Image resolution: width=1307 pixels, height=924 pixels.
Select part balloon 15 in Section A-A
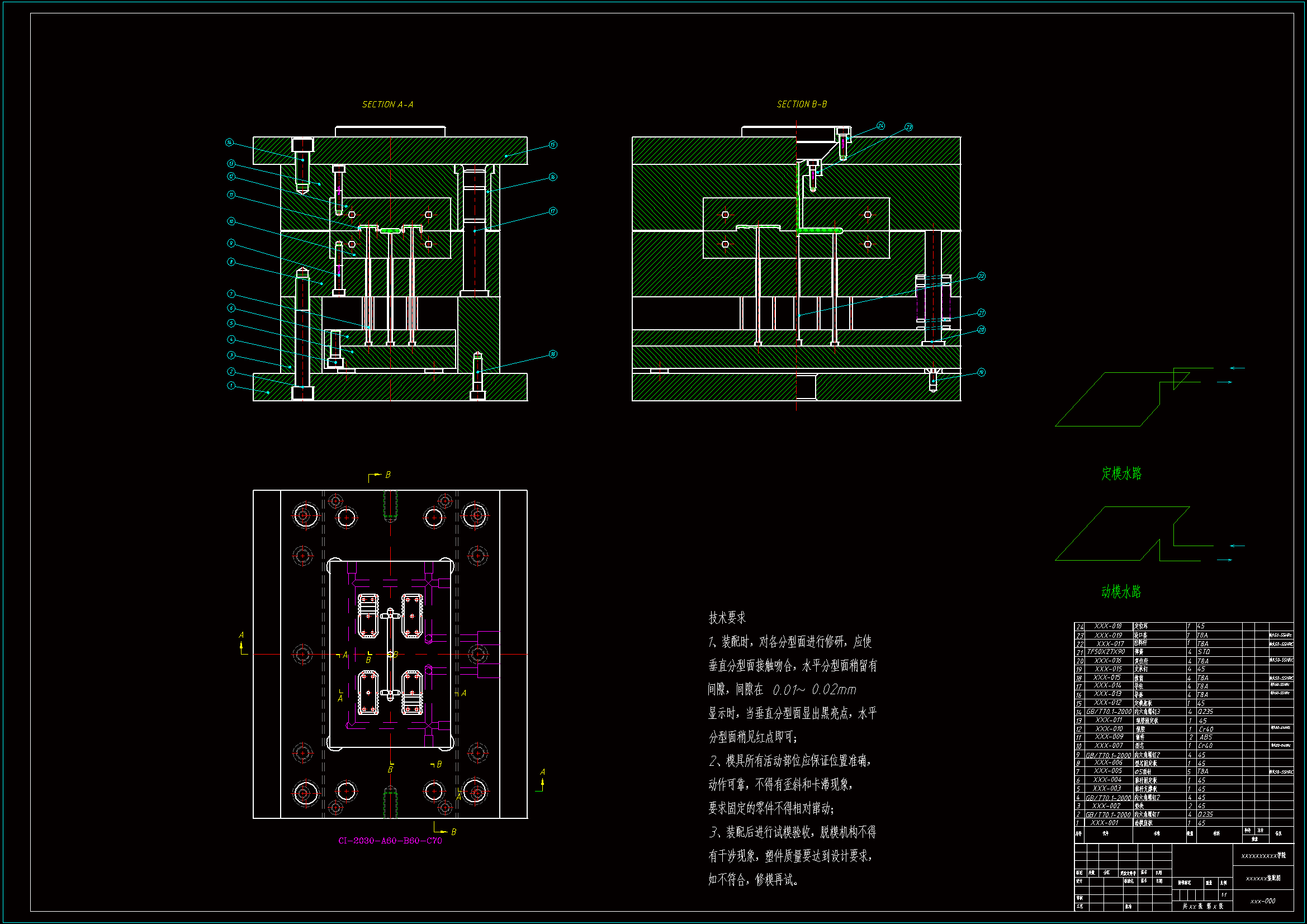tap(553, 145)
